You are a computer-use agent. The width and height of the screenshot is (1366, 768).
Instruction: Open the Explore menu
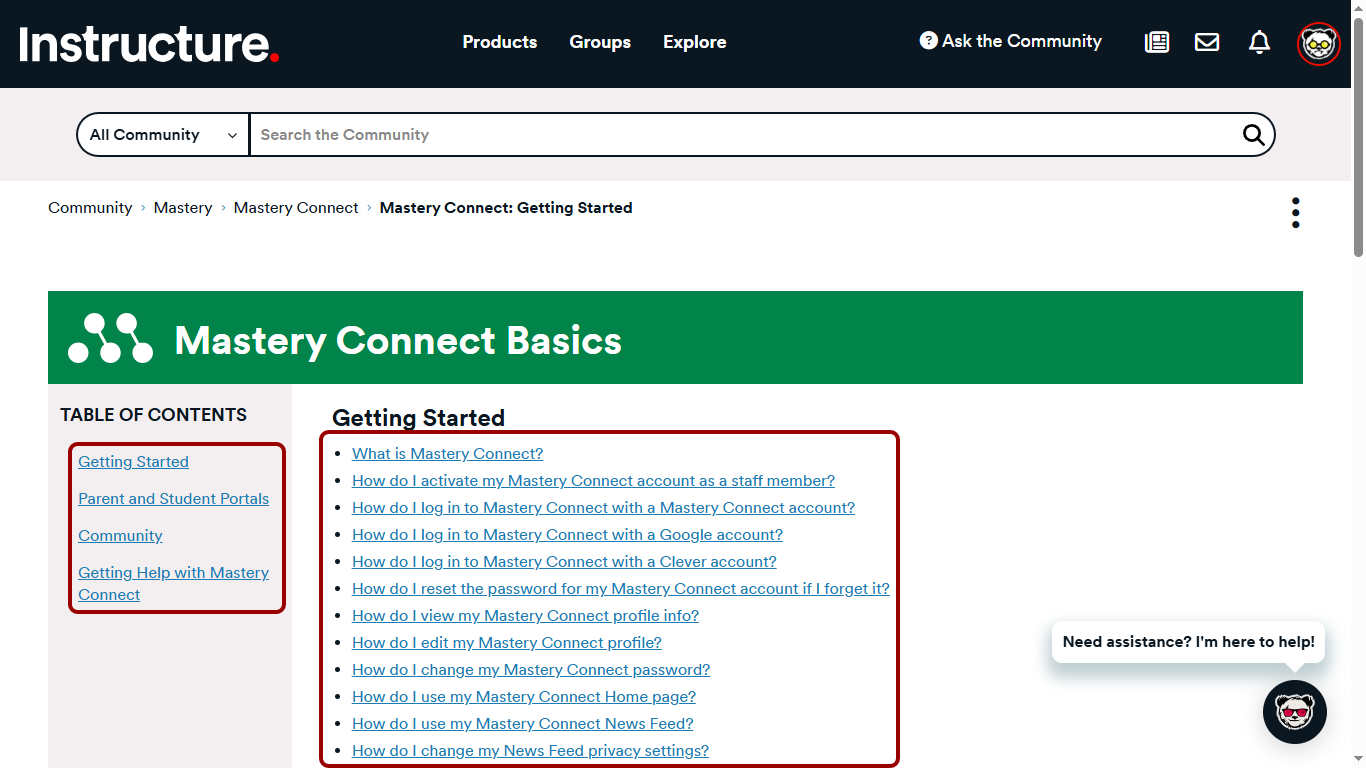694,42
